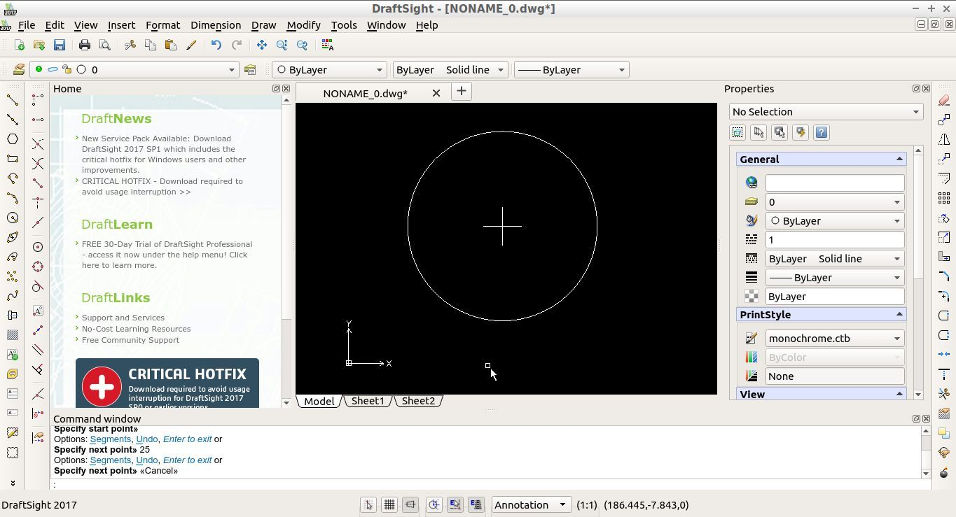
Task: Click the Open file icon
Action: coord(39,45)
